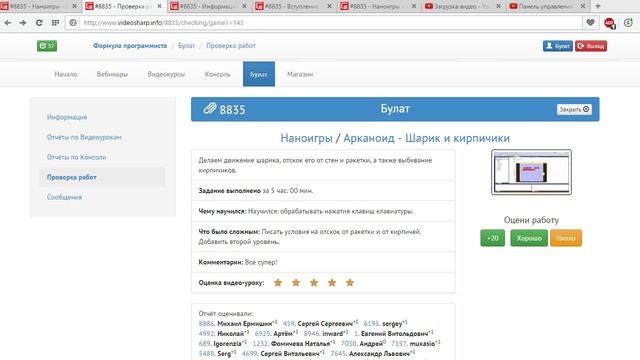Open the Видеокурсы menu item
This screenshot has width=640, height=360.
(166, 74)
